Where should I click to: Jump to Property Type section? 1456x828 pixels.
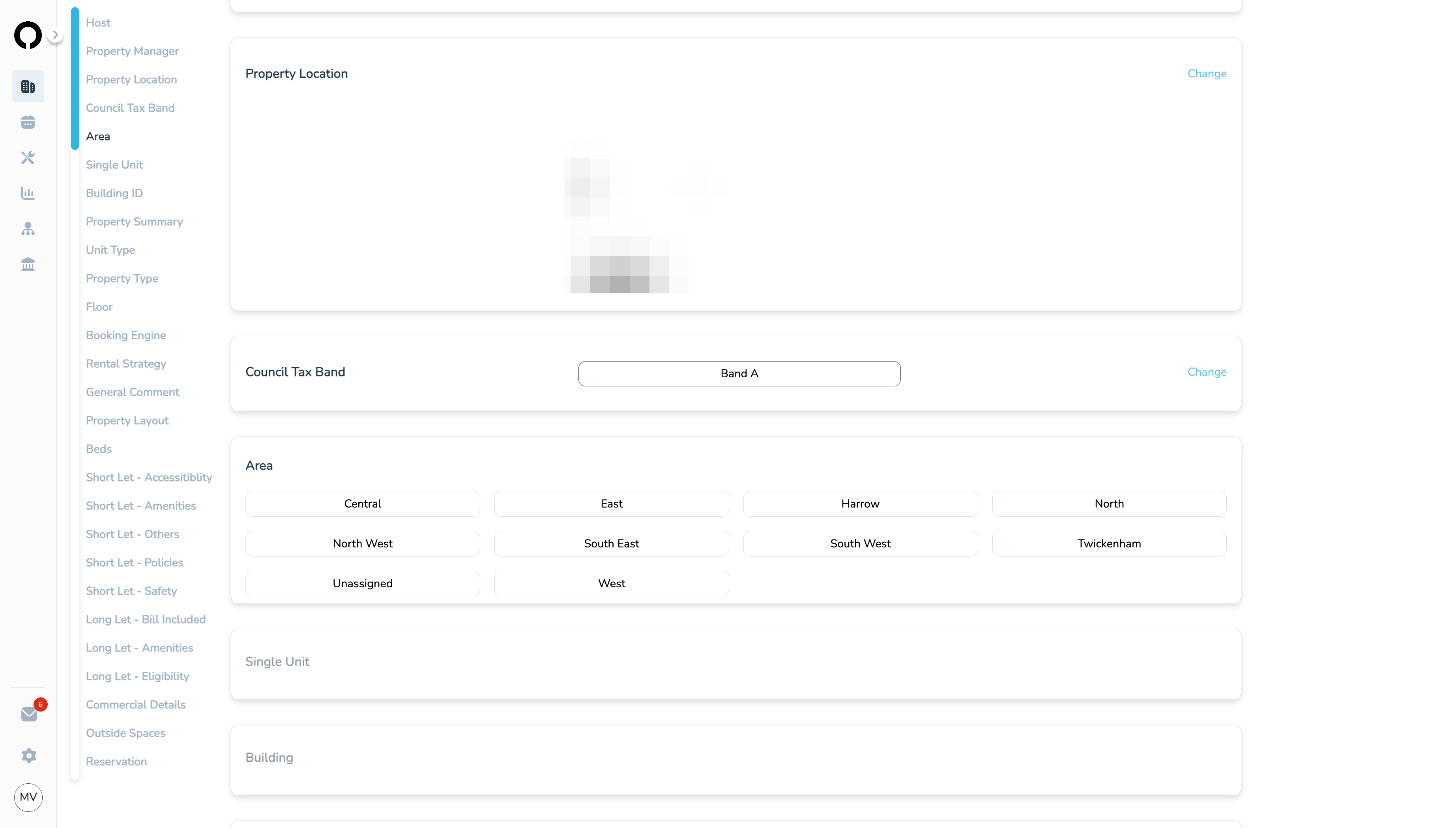(122, 279)
